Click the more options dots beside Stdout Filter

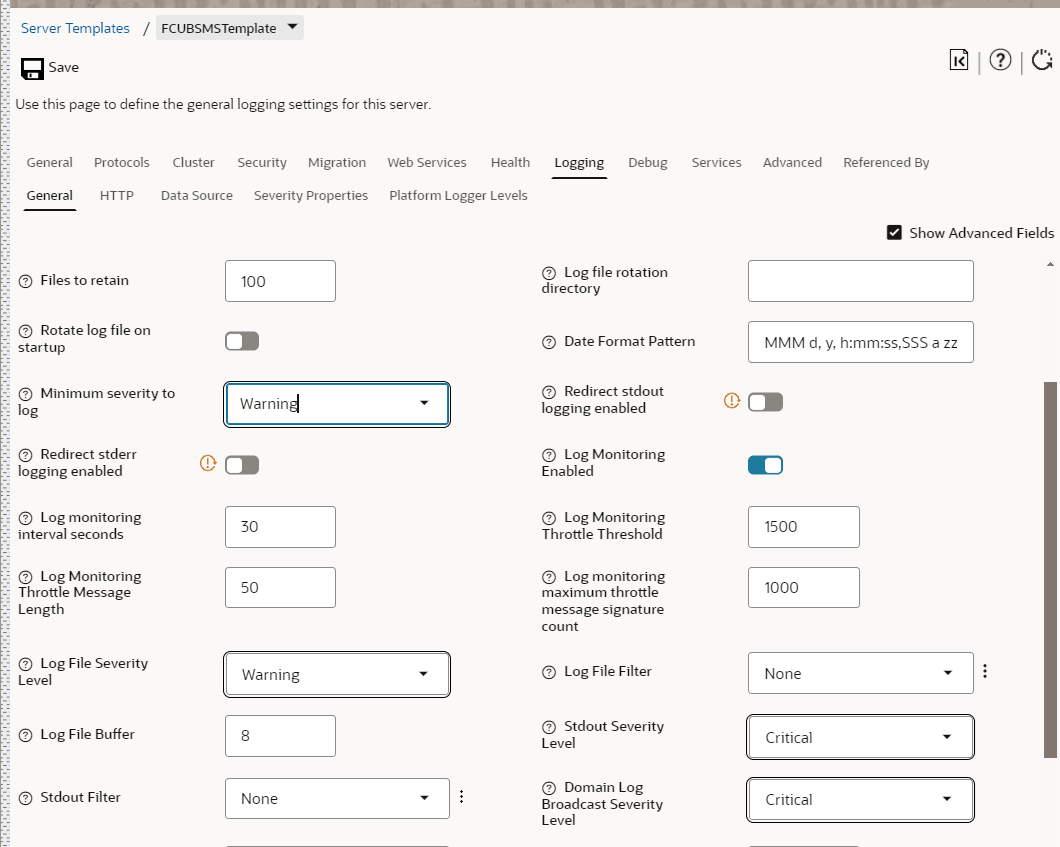click(x=462, y=797)
